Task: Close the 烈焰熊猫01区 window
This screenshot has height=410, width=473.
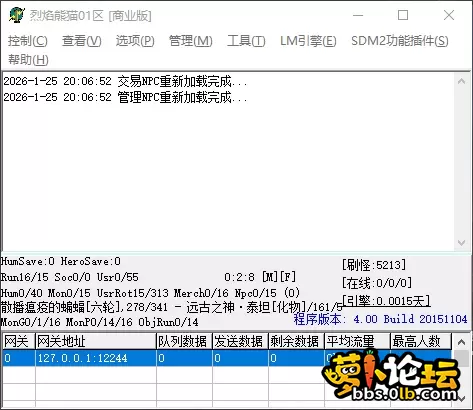Action: coord(449,15)
